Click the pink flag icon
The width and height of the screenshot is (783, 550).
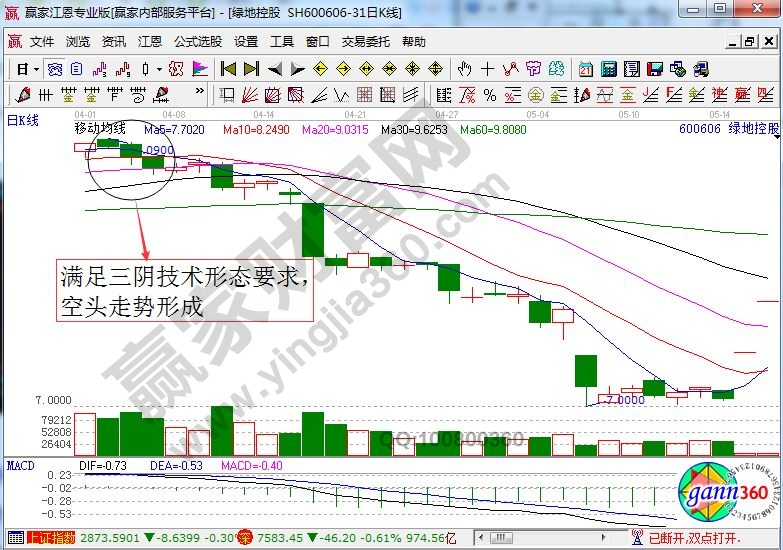(200, 69)
